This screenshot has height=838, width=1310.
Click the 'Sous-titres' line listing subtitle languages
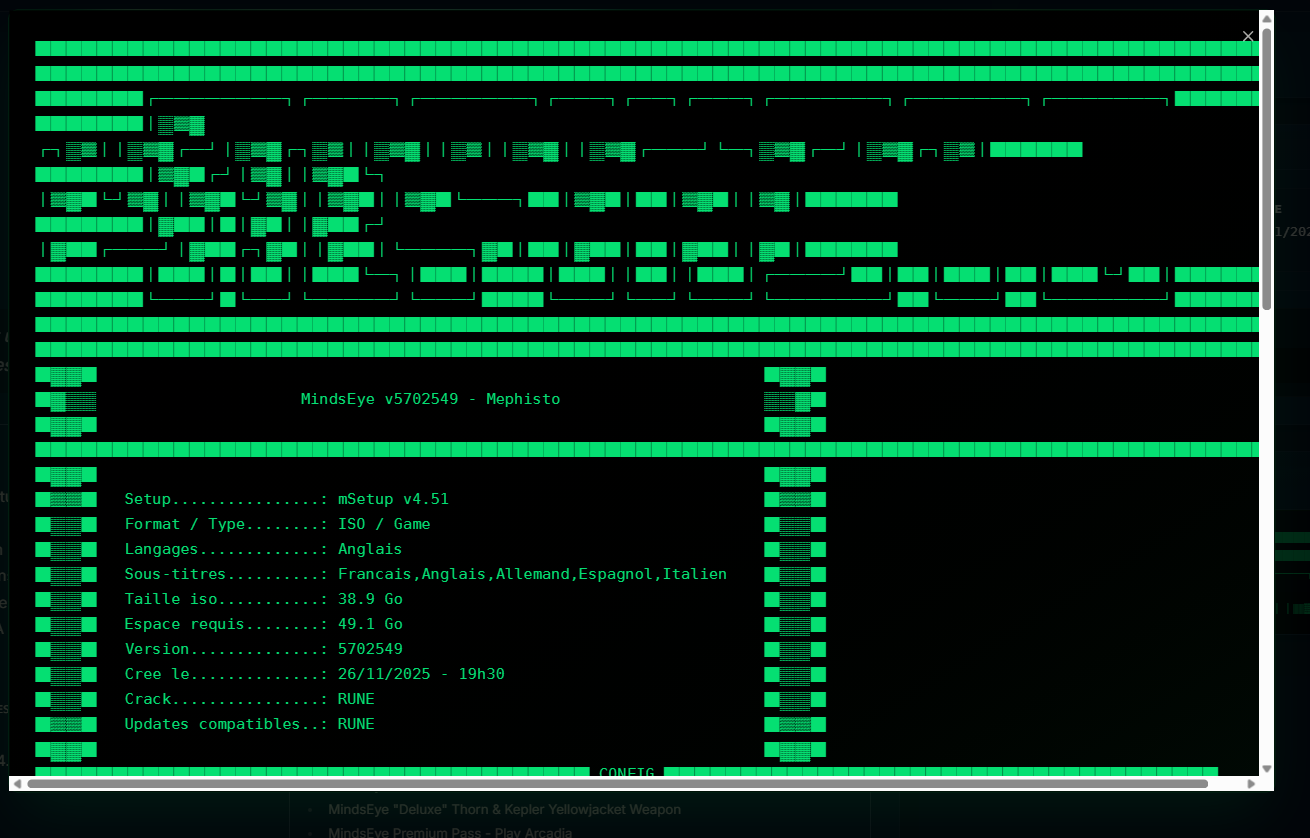click(426, 574)
